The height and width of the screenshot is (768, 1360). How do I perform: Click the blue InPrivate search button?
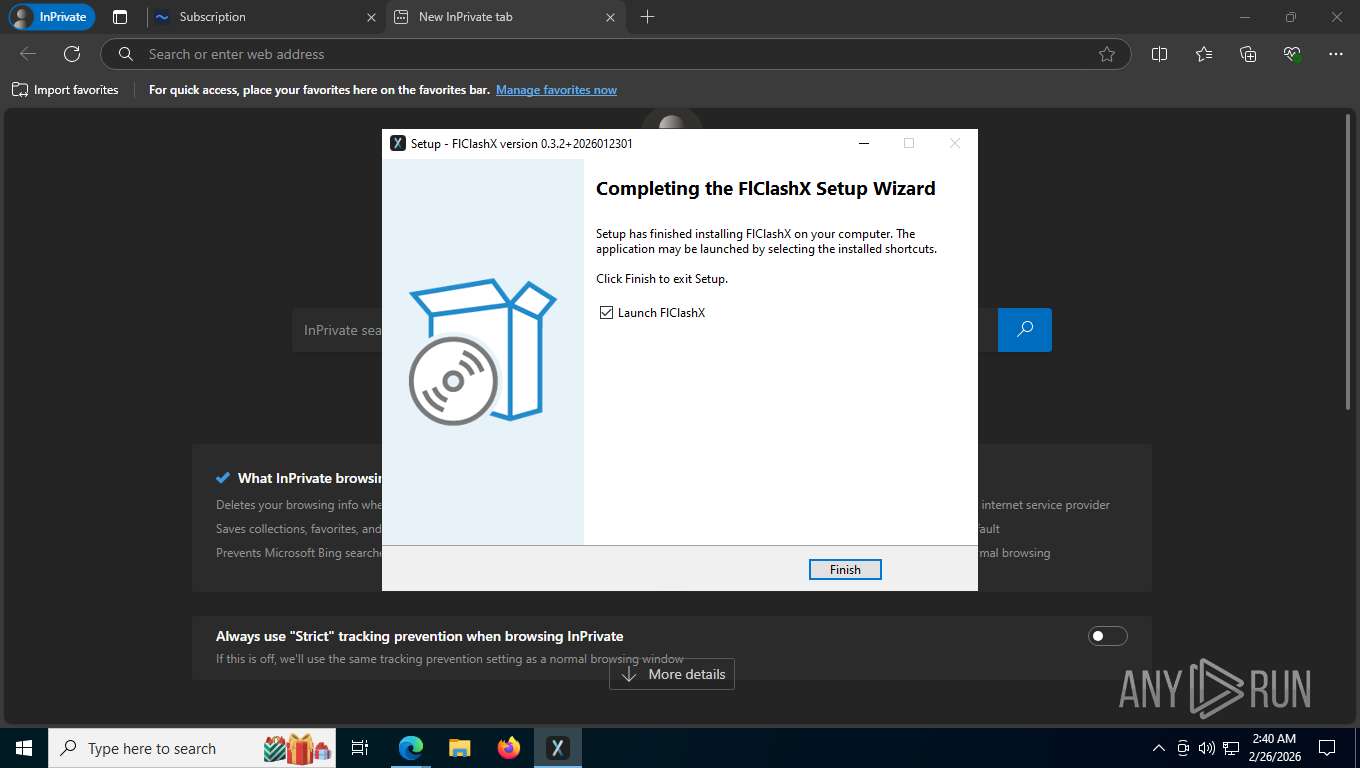pyautogui.click(x=1025, y=330)
